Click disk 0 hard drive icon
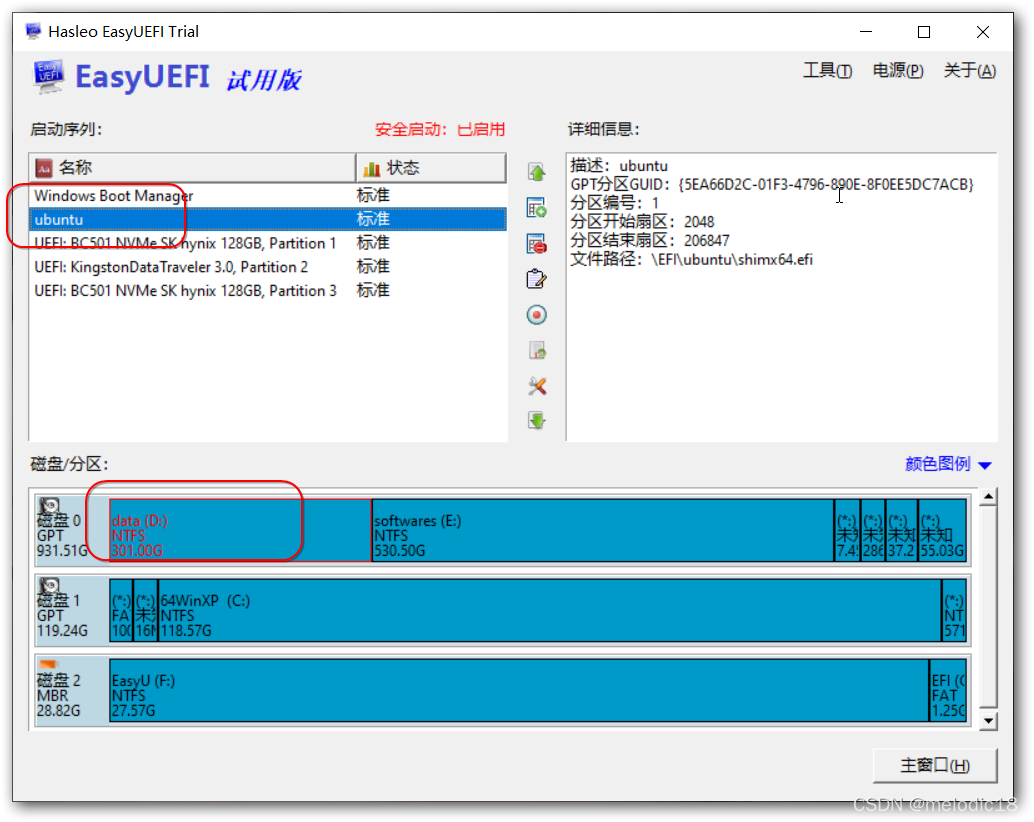This screenshot has width=1034, height=822. 49,507
